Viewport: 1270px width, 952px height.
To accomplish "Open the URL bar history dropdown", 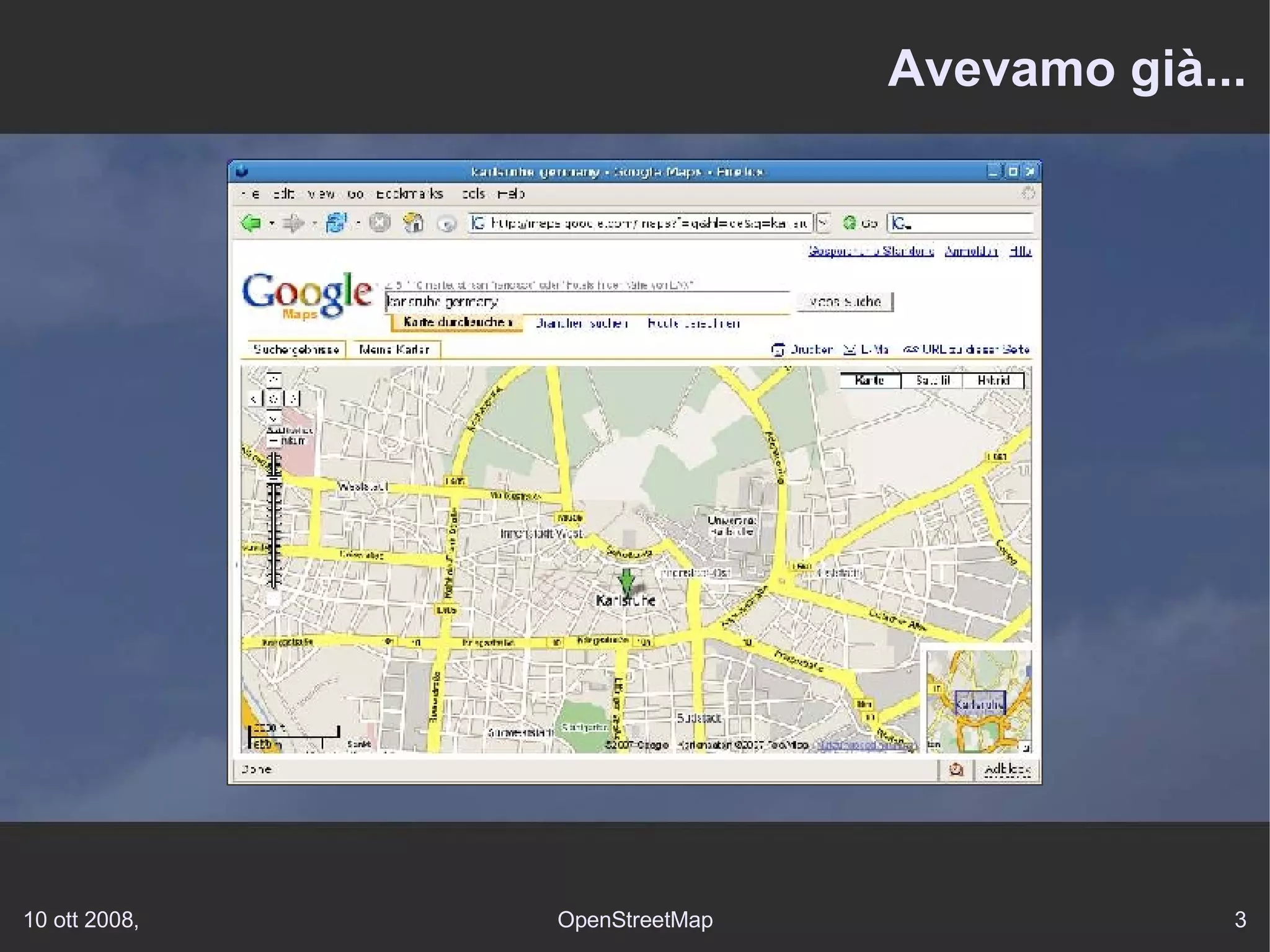I will click(x=823, y=223).
